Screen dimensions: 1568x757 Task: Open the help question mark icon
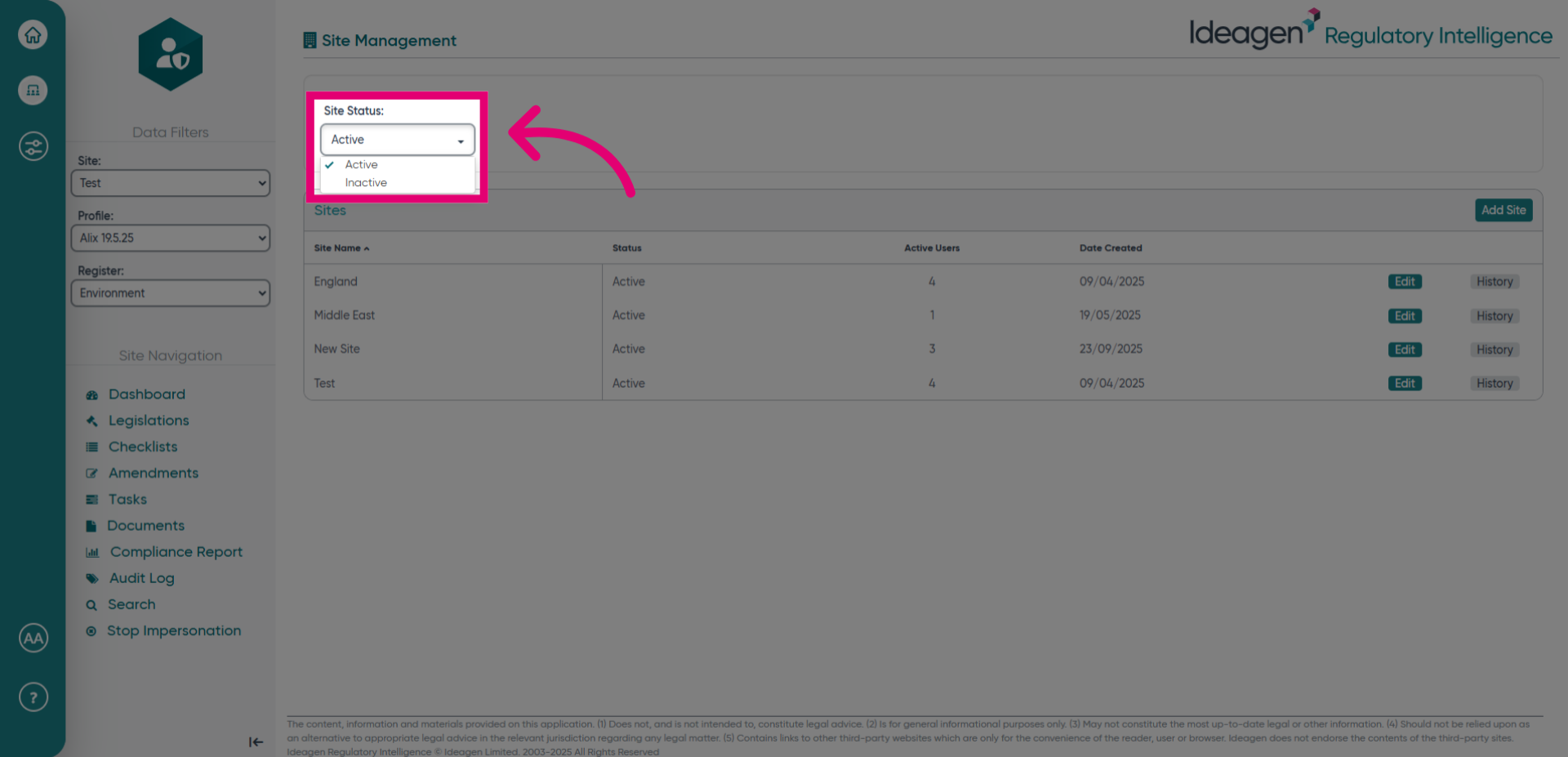coord(33,697)
